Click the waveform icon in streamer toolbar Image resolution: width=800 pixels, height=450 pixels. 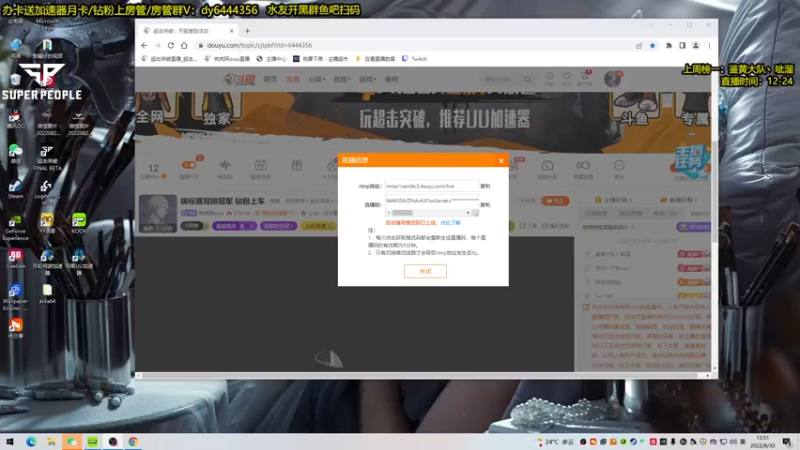(x=225, y=168)
